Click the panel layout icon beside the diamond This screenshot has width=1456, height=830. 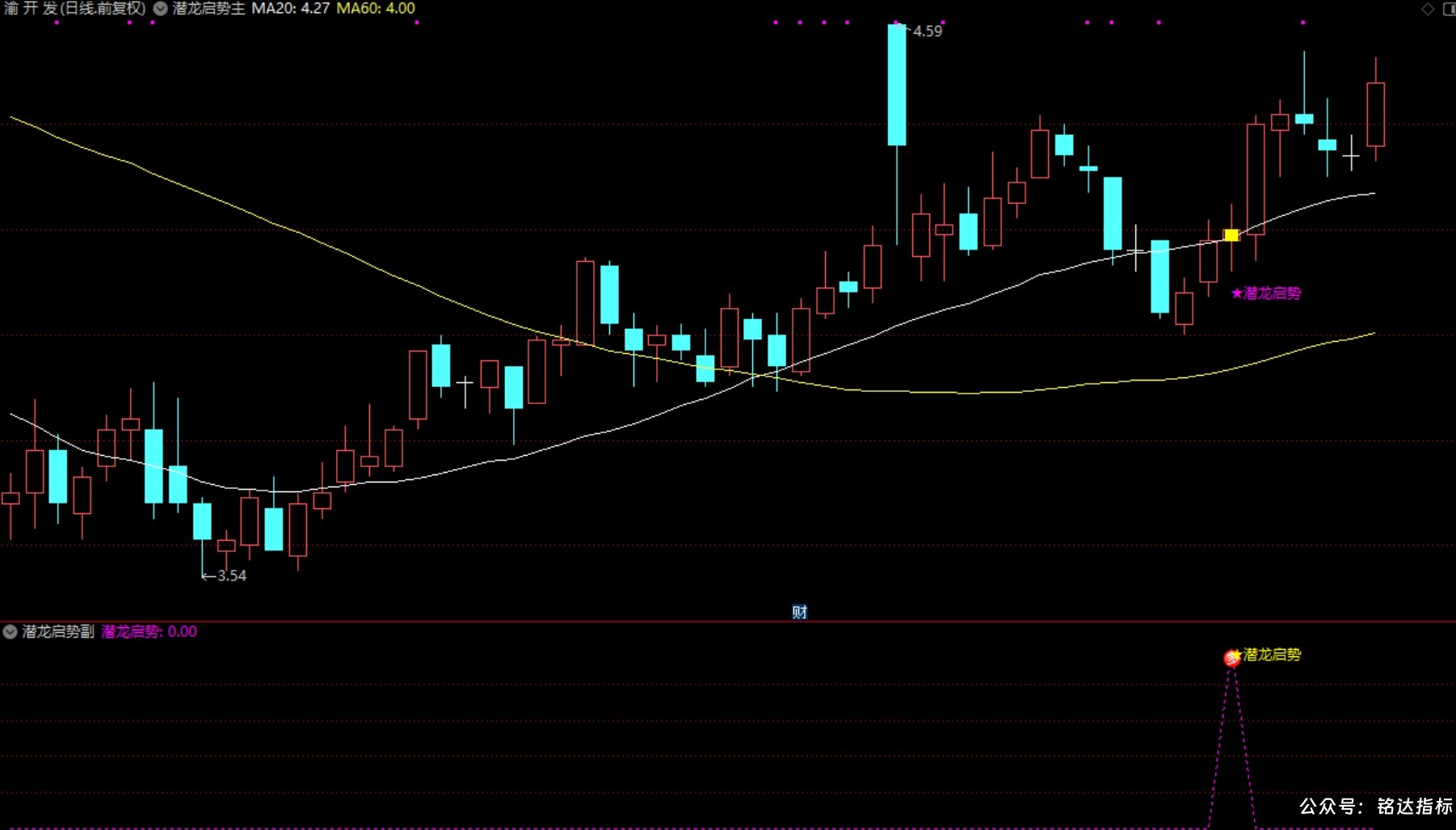[1449, 9]
